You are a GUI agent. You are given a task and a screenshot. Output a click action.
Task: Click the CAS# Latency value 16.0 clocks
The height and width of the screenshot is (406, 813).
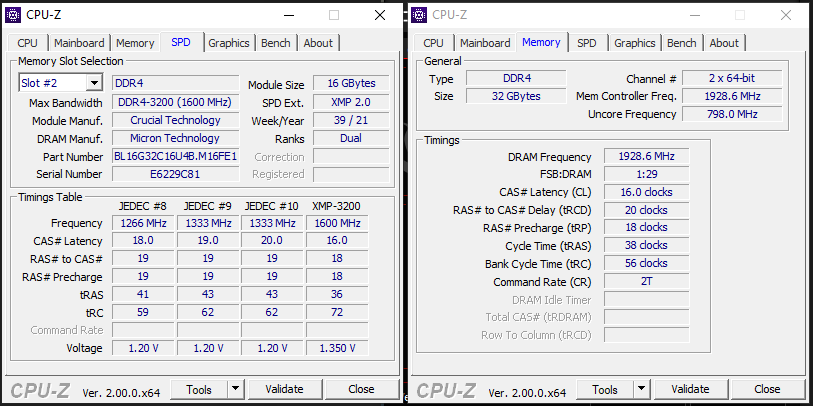647,192
